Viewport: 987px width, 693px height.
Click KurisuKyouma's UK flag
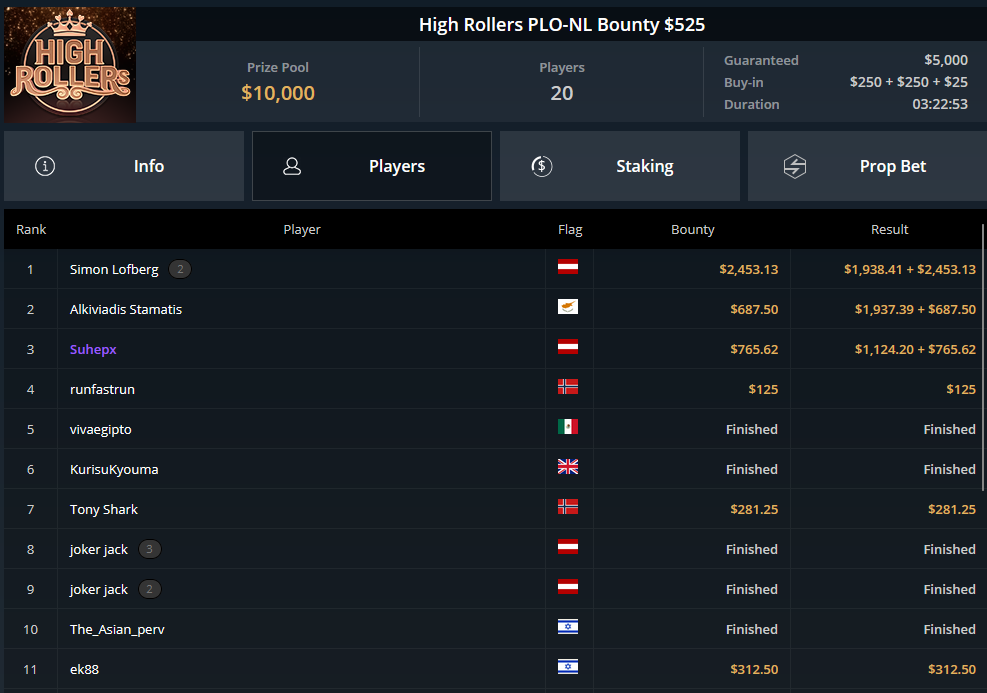(x=568, y=466)
